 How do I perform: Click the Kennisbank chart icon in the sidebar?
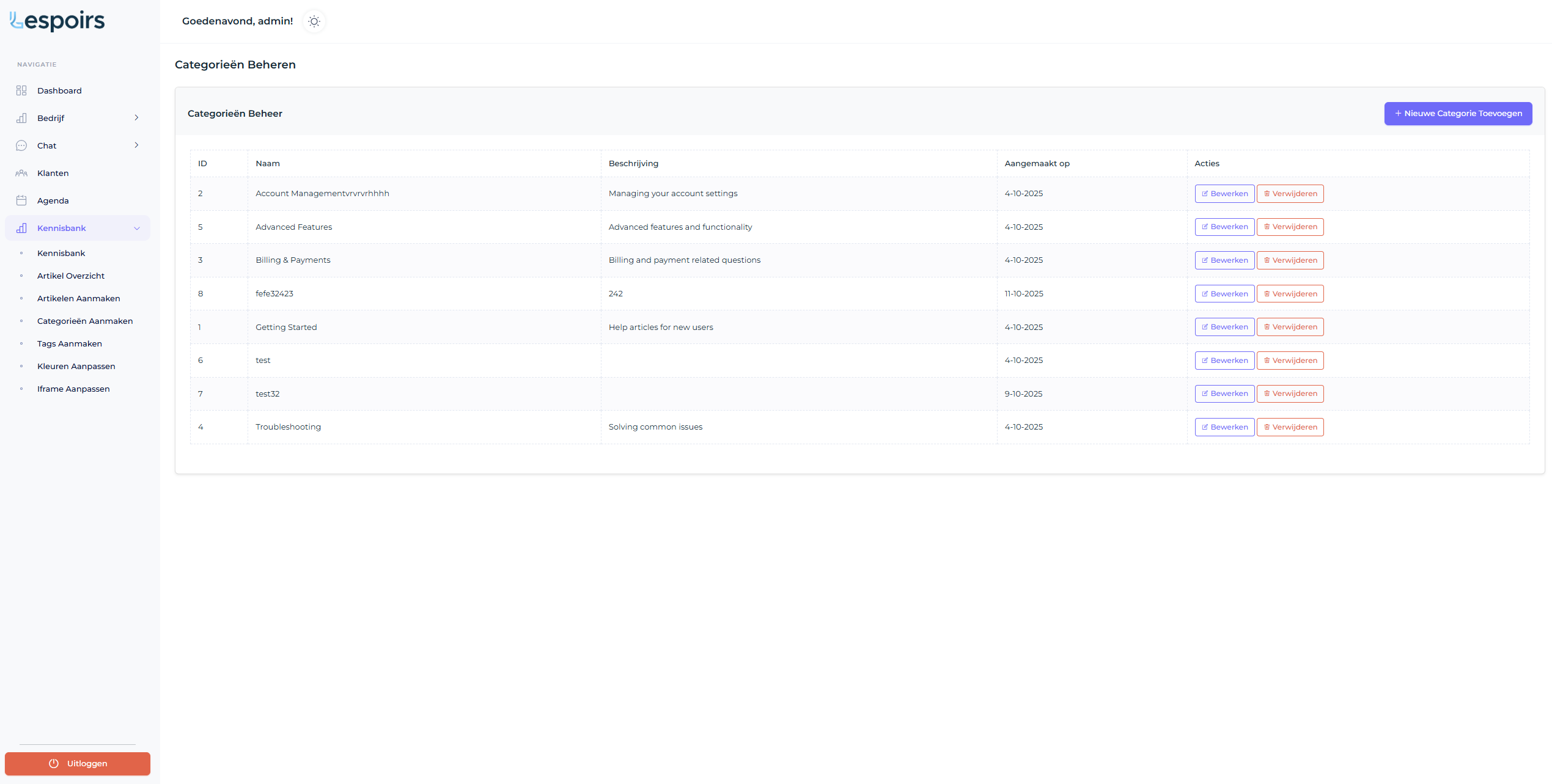[21, 228]
